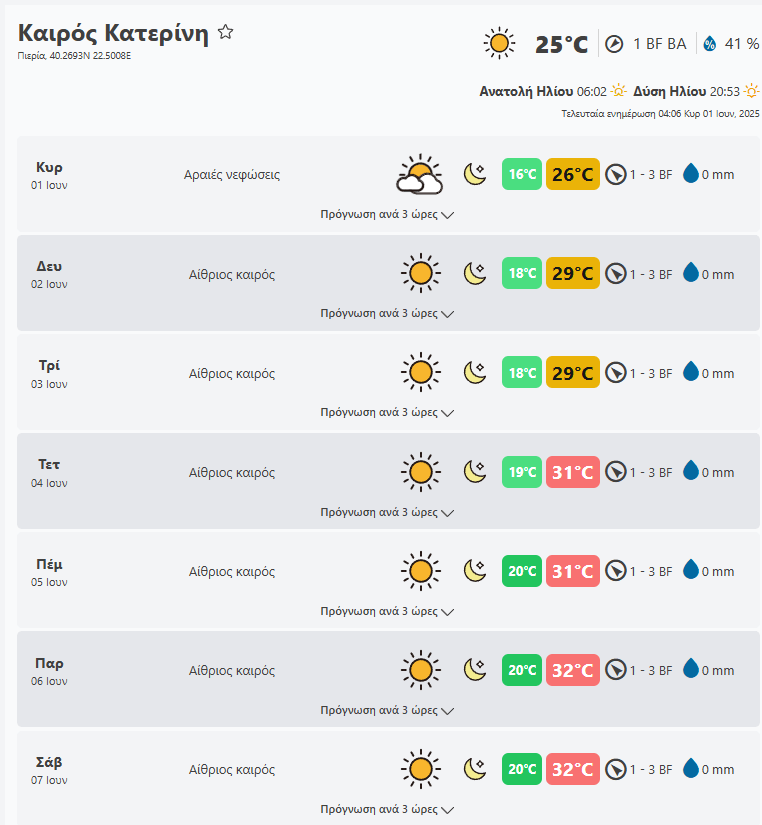Screen dimensions: 762x825
Task: Select the Παρ 06 Ιουν day label
Action: click(49, 669)
